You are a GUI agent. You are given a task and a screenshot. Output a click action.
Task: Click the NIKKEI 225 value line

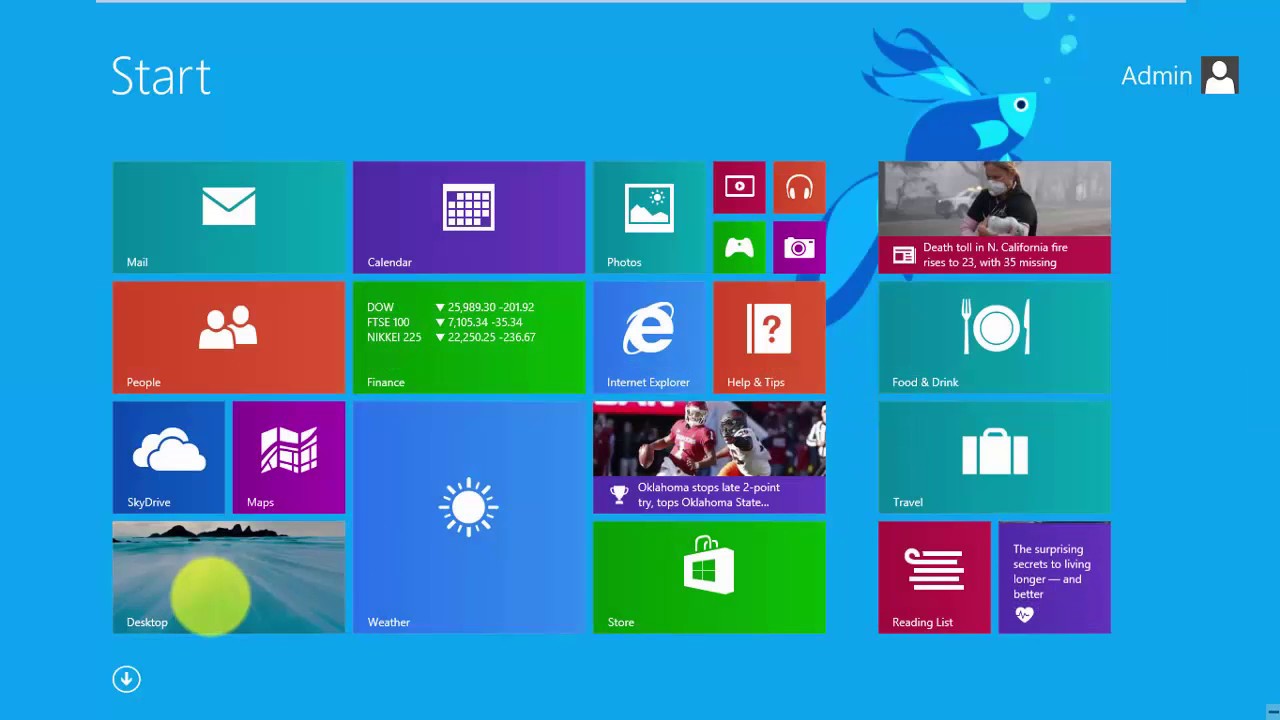[x=451, y=337]
